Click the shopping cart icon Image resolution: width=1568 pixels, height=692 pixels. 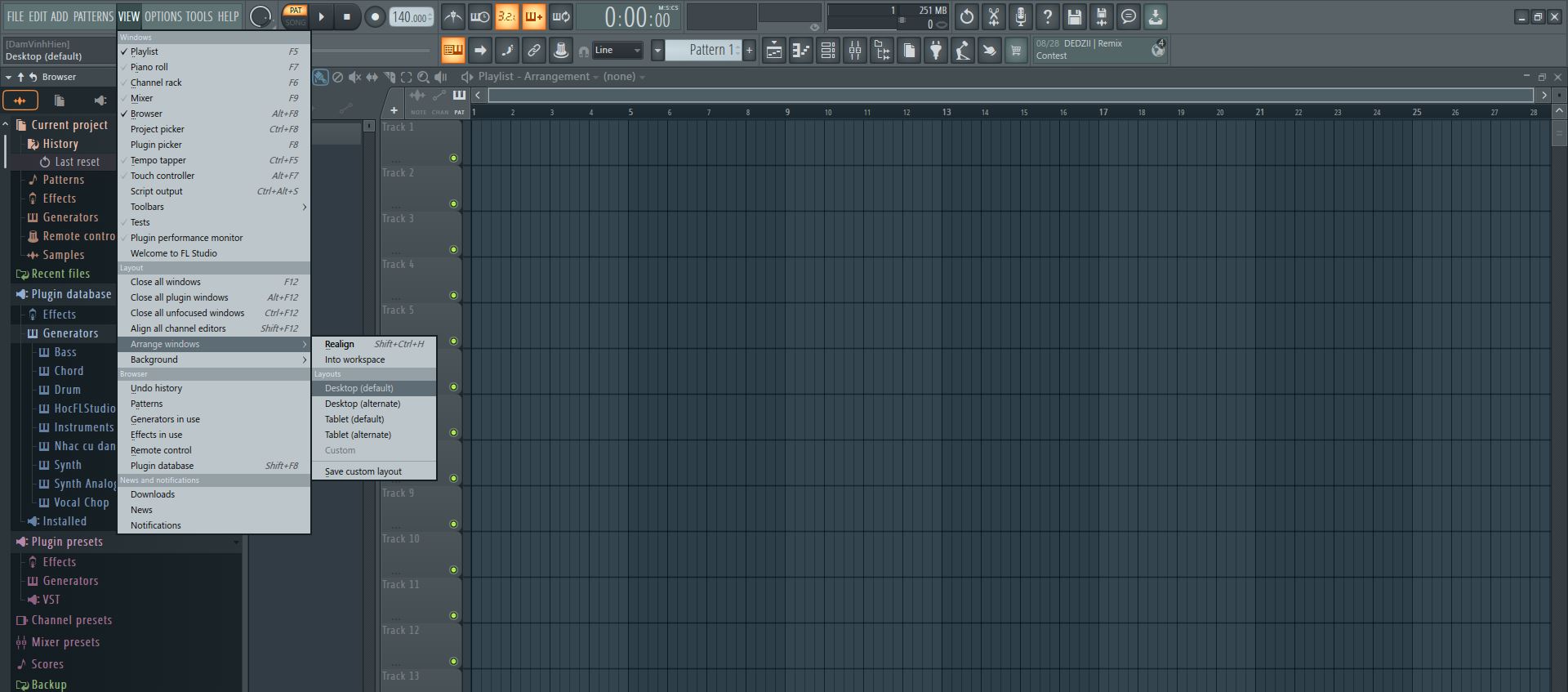tap(1016, 51)
